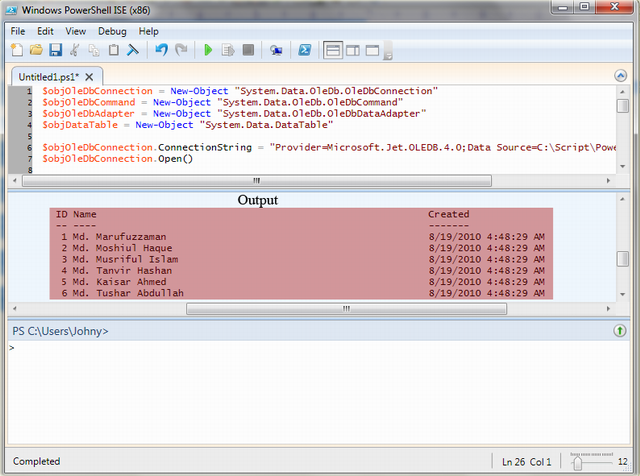Click output pane scroll right arrow
640x476 pixels.
click(608, 309)
